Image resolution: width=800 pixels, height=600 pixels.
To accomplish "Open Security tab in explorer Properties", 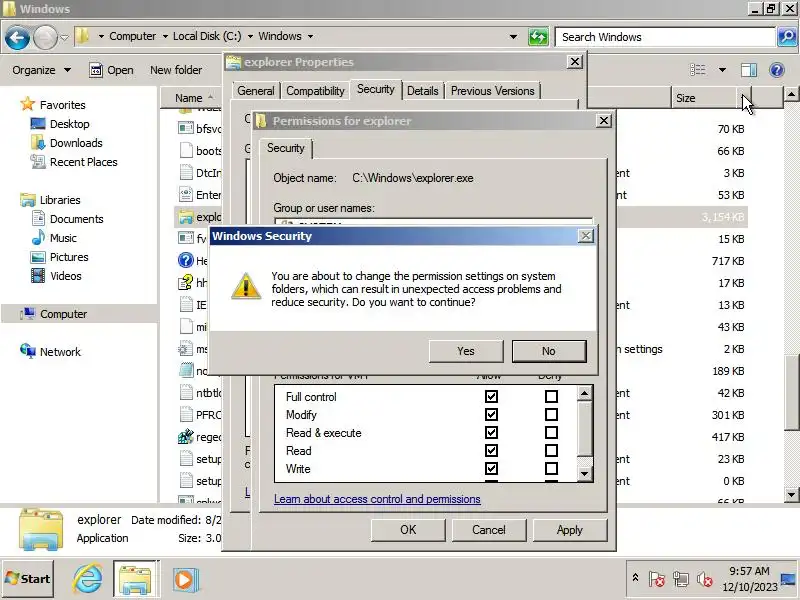I will click(376, 89).
